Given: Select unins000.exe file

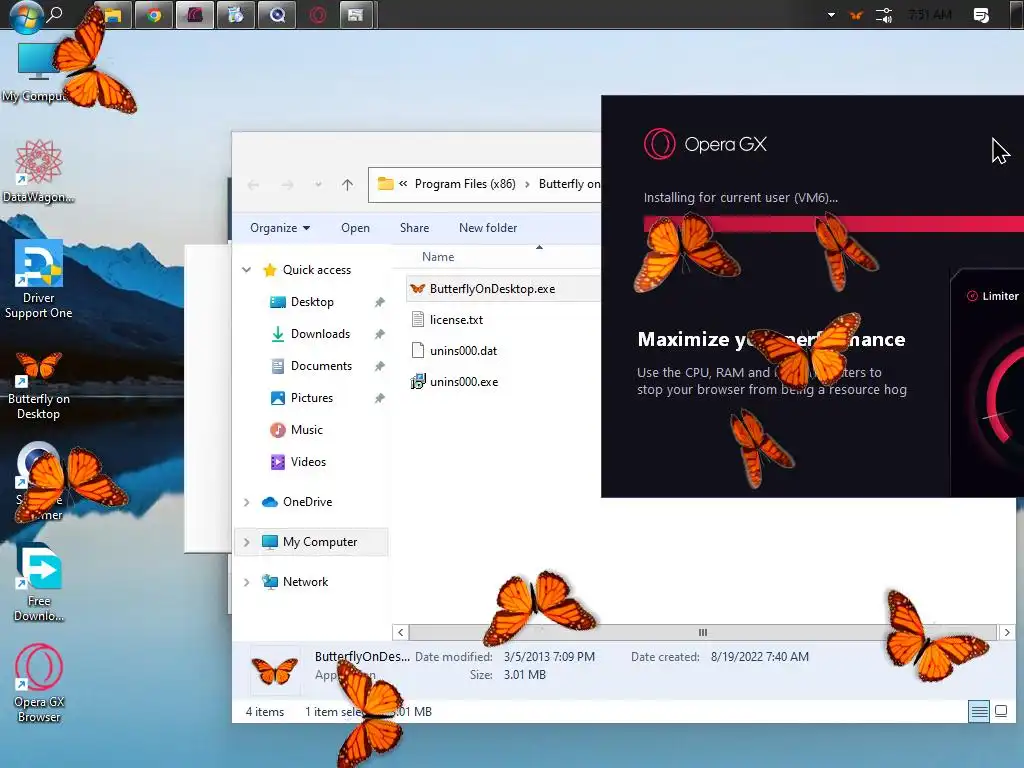Looking at the screenshot, I should [x=464, y=381].
